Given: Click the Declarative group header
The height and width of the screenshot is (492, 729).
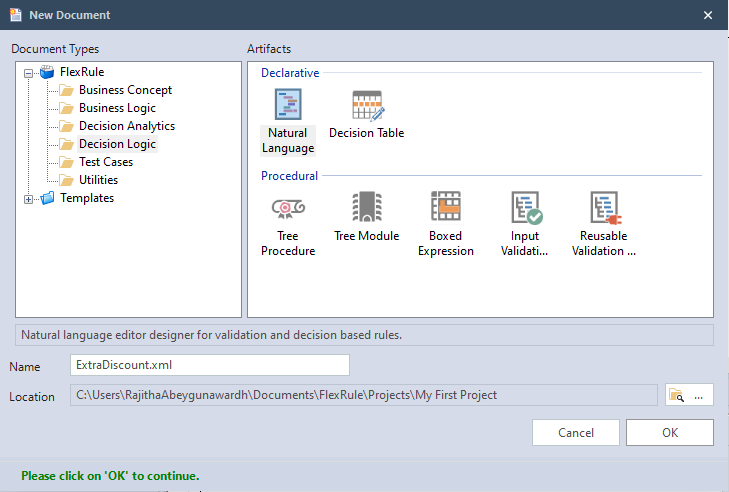Looking at the screenshot, I should tap(290, 73).
